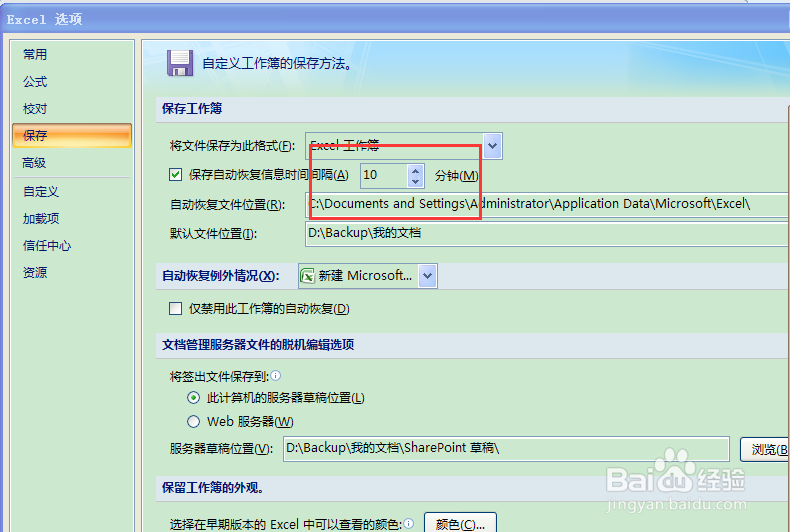Expand the file format dropdown arrow
790x532 pixels.
pyautogui.click(x=492, y=146)
